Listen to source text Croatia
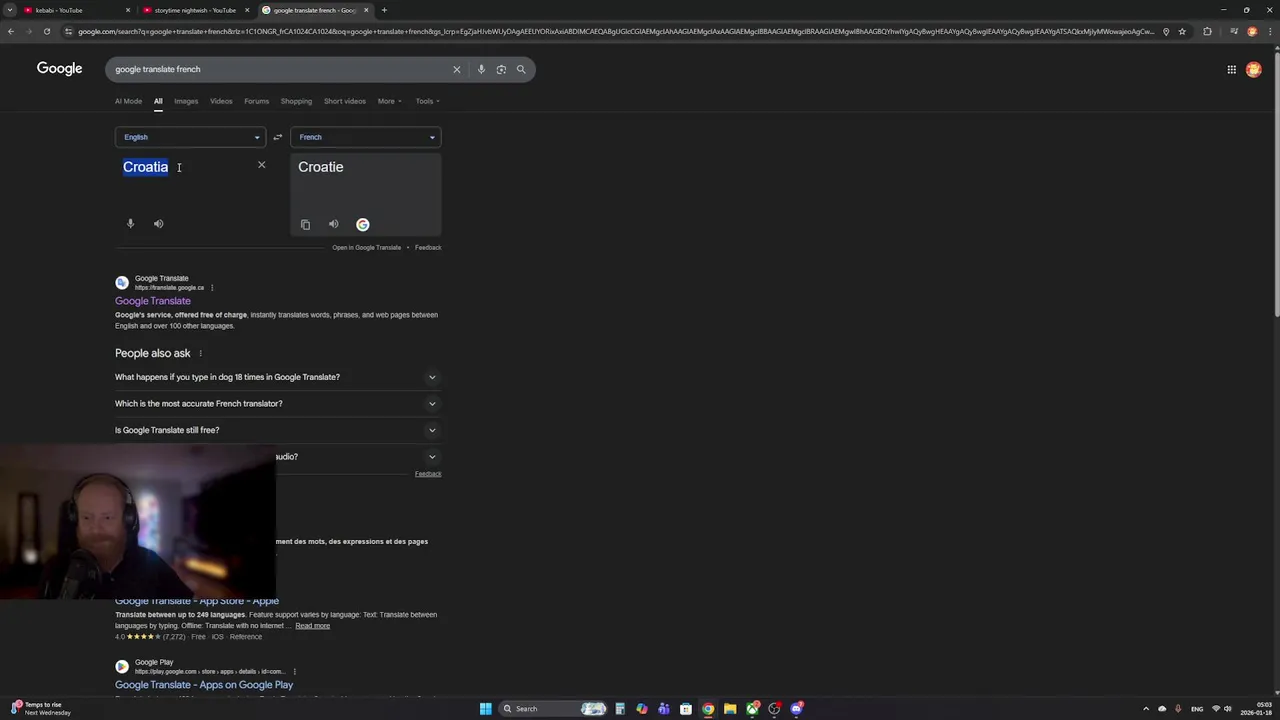The height and width of the screenshot is (720, 1280). (158, 224)
